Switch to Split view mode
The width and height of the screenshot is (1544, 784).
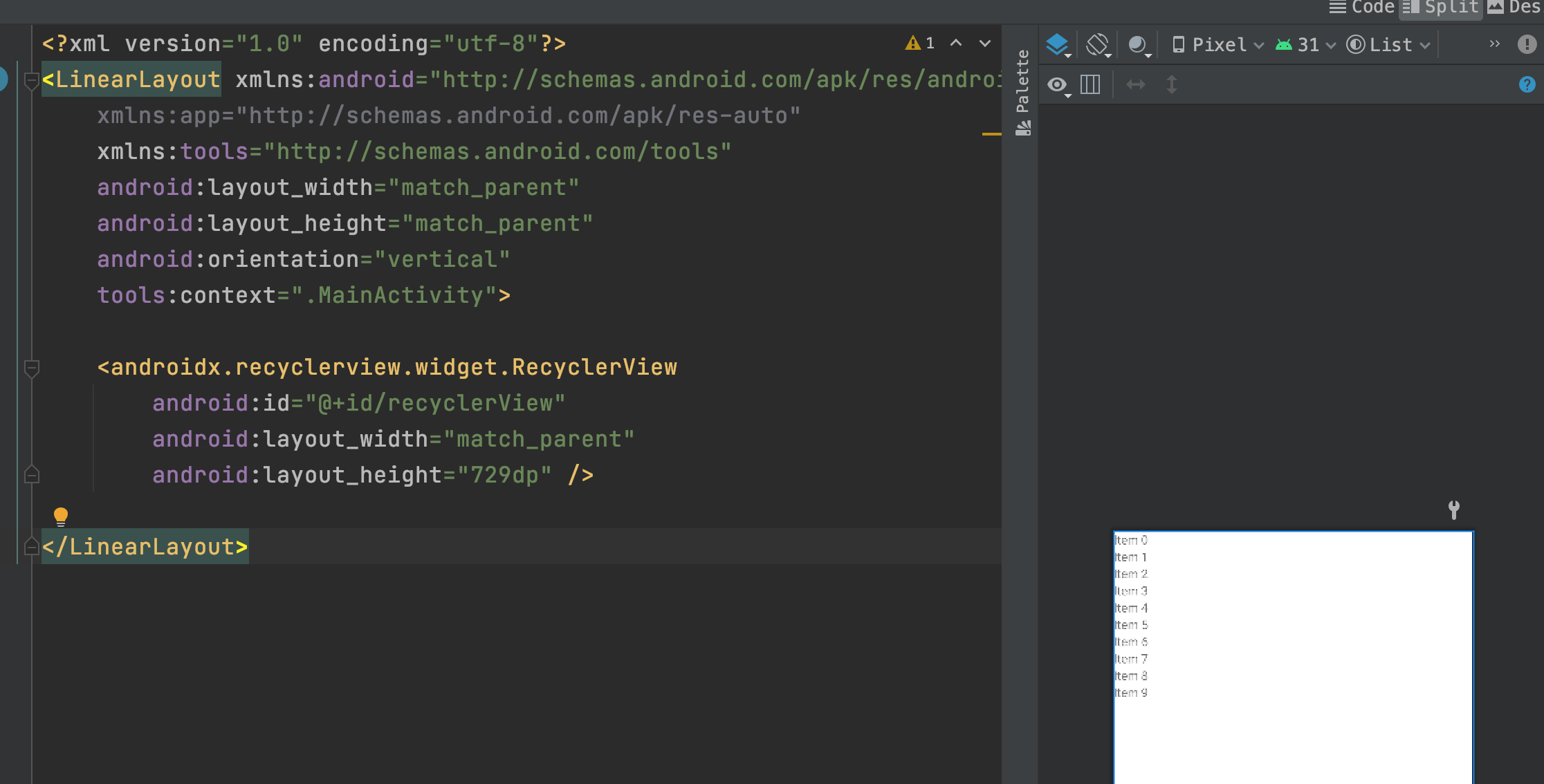point(1441,8)
